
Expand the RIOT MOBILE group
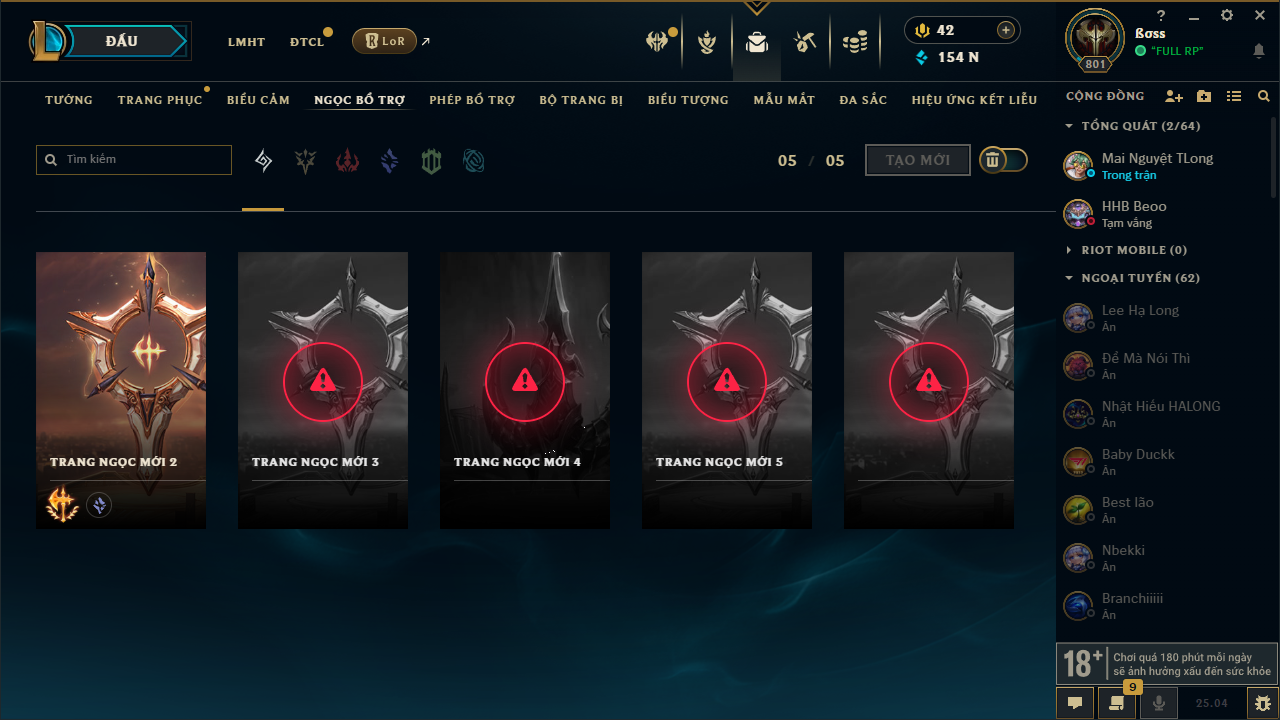pyautogui.click(x=1126, y=250)
